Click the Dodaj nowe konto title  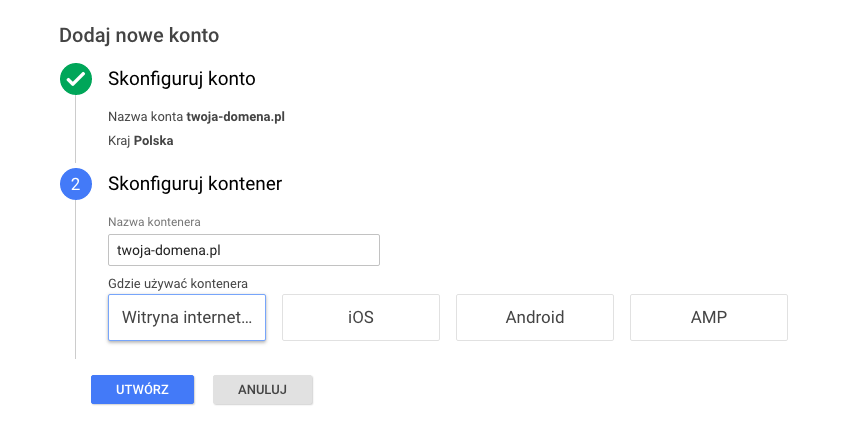[139, 36]
